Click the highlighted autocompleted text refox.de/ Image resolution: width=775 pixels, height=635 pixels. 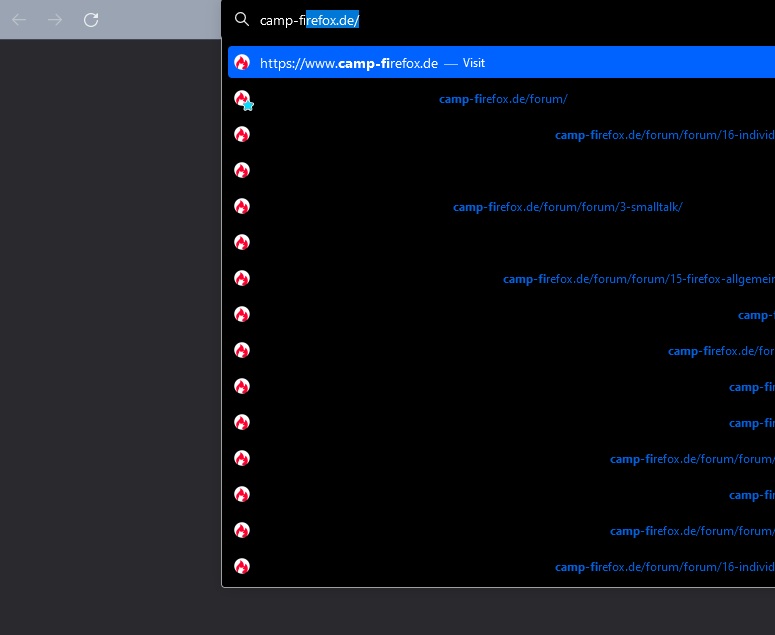click(x=332, y=19)
